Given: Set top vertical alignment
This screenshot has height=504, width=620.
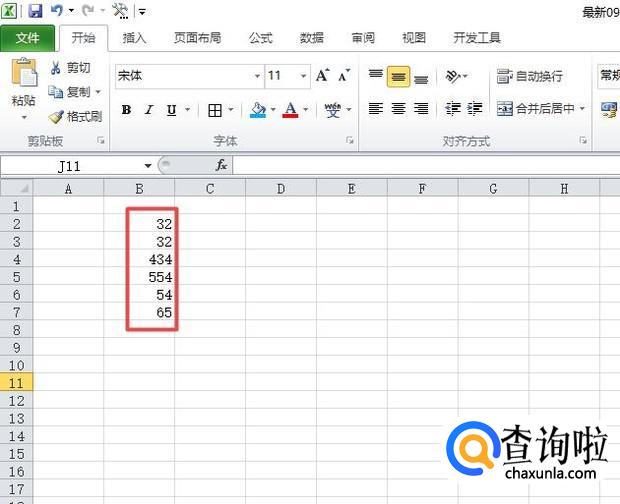Looking at the screenshot, I should (x=376, y=76).
